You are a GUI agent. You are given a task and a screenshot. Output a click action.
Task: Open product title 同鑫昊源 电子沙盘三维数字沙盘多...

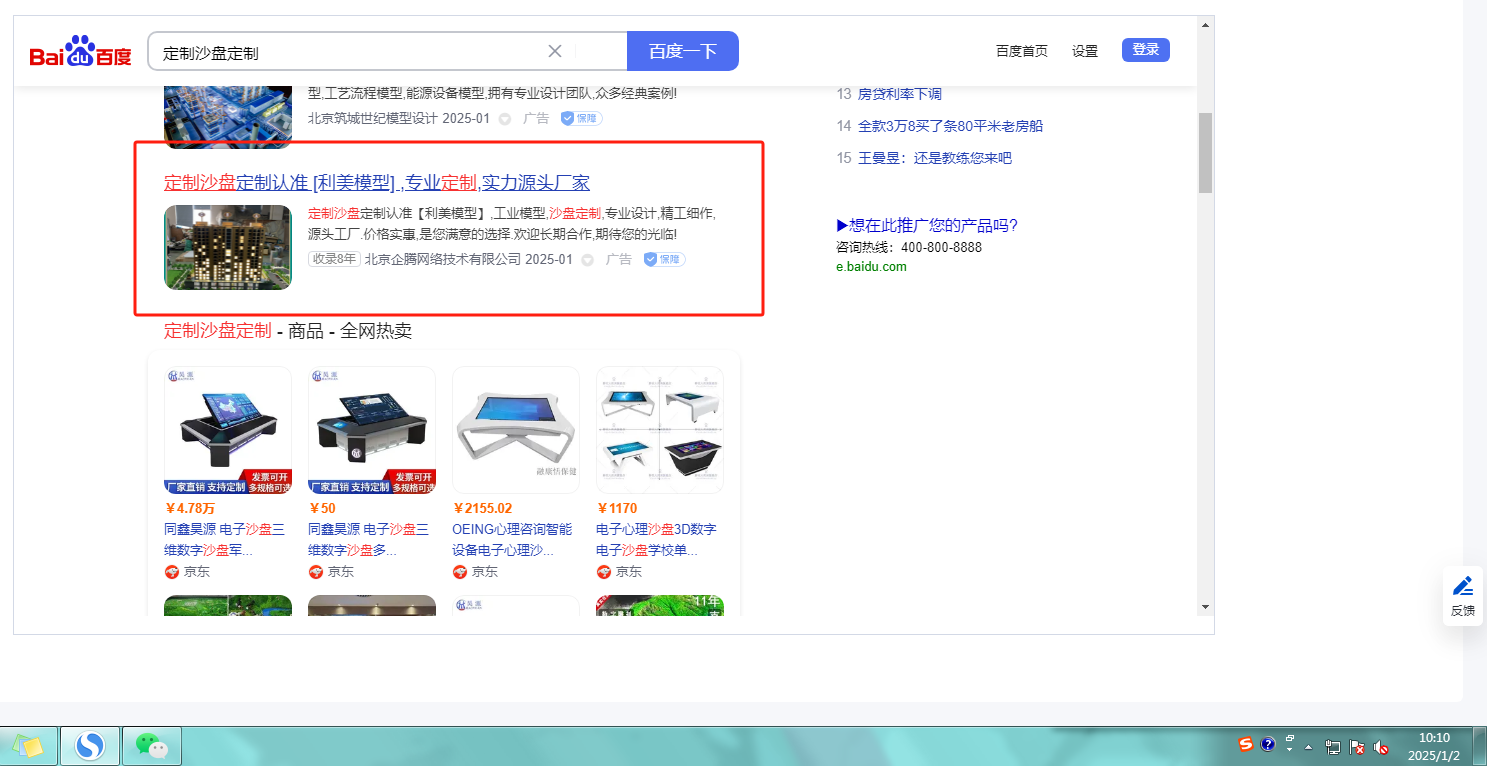coord(368,540)
